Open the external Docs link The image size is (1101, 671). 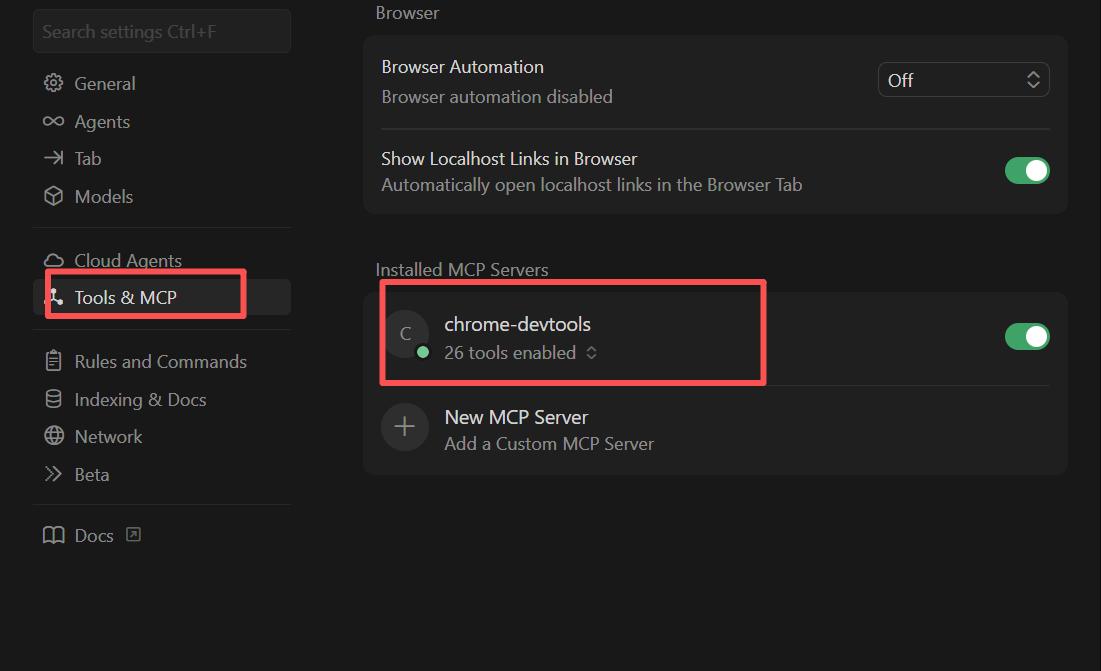133,535
